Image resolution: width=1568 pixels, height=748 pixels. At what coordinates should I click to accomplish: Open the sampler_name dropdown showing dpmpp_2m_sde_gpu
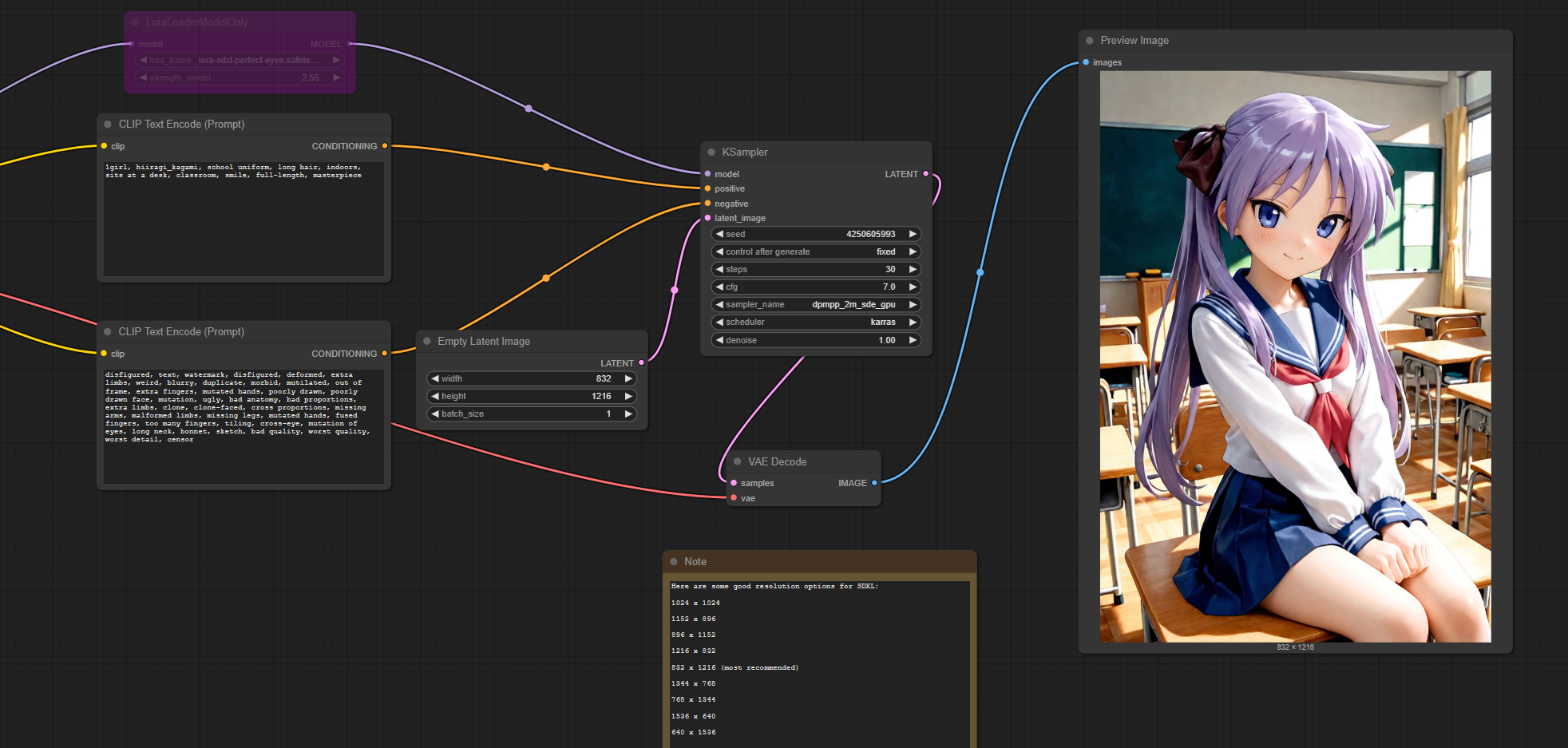point(816,304)
